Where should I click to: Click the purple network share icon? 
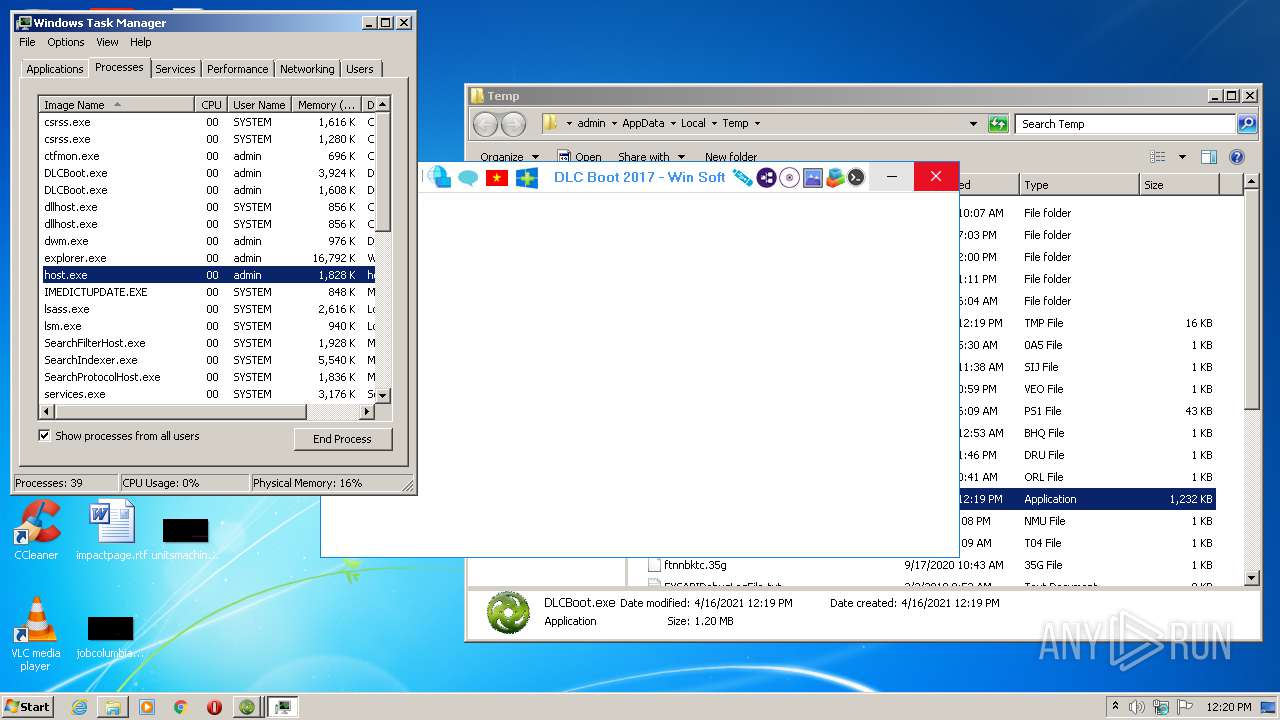766,178
